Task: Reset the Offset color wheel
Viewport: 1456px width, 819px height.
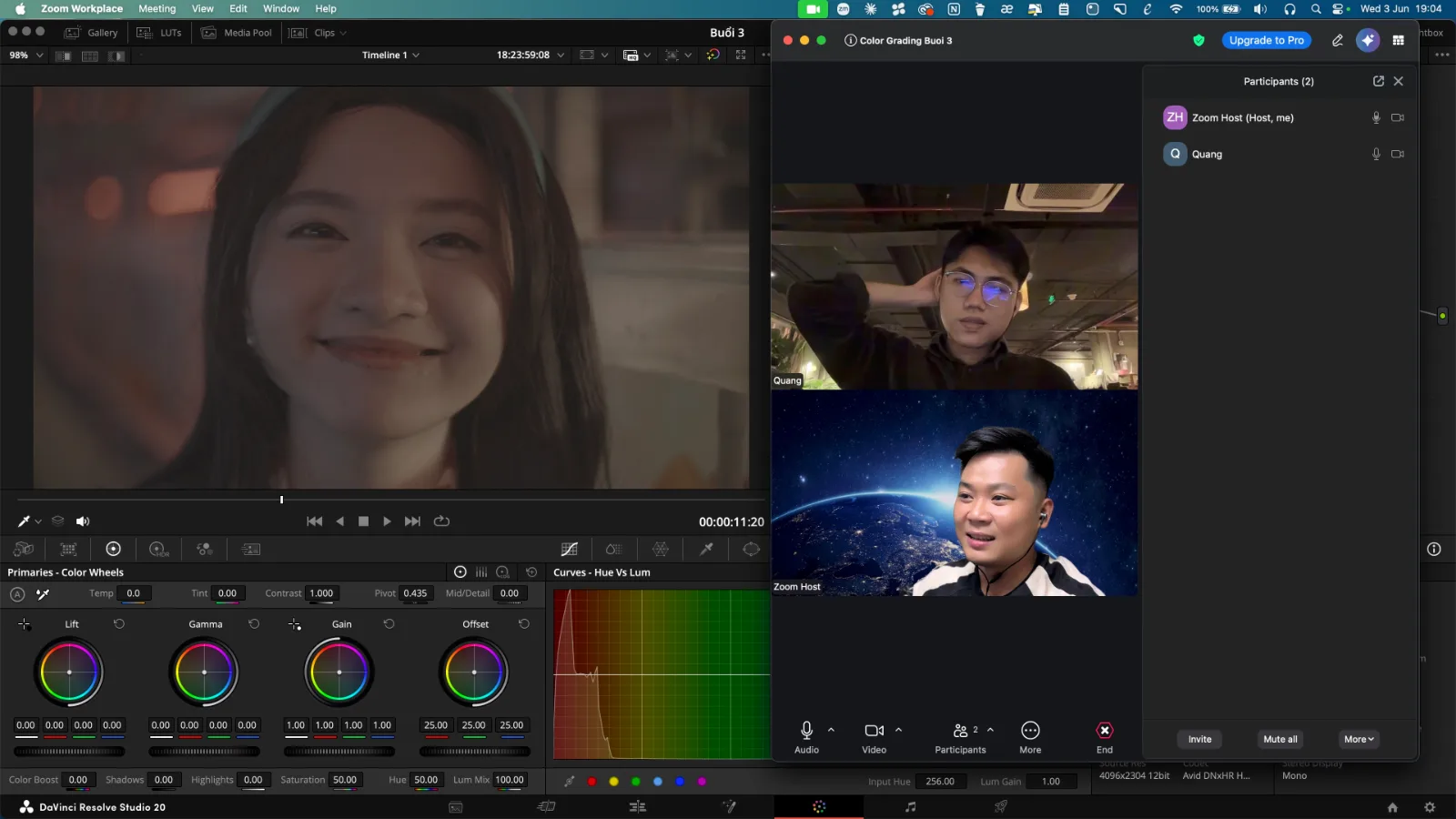Action: (524, 624)
